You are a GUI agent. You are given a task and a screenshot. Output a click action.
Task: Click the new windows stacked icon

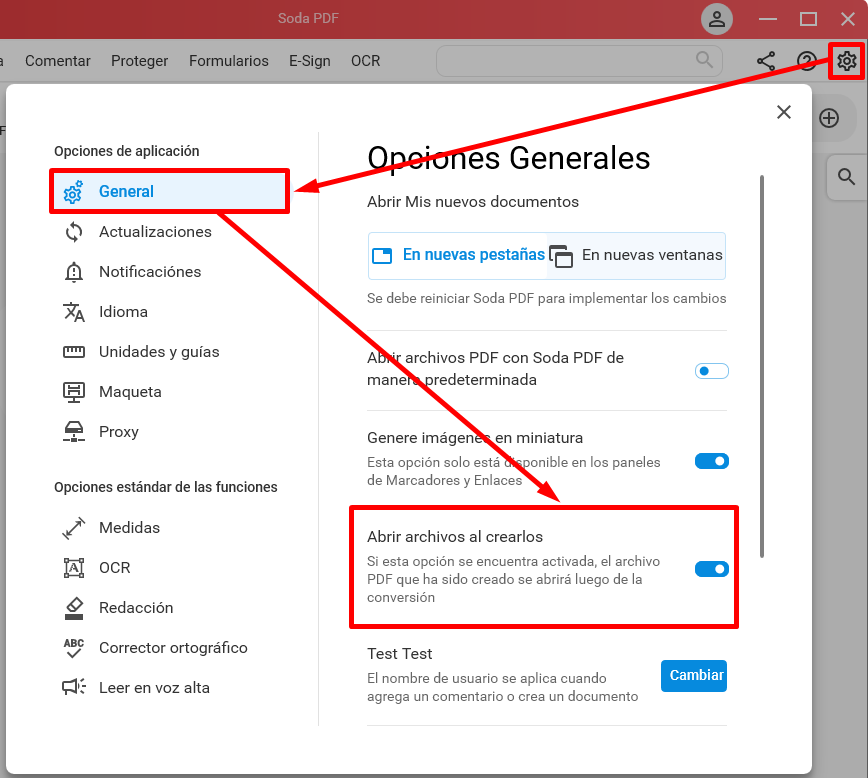pyautogui.click(x=561, y=256)
